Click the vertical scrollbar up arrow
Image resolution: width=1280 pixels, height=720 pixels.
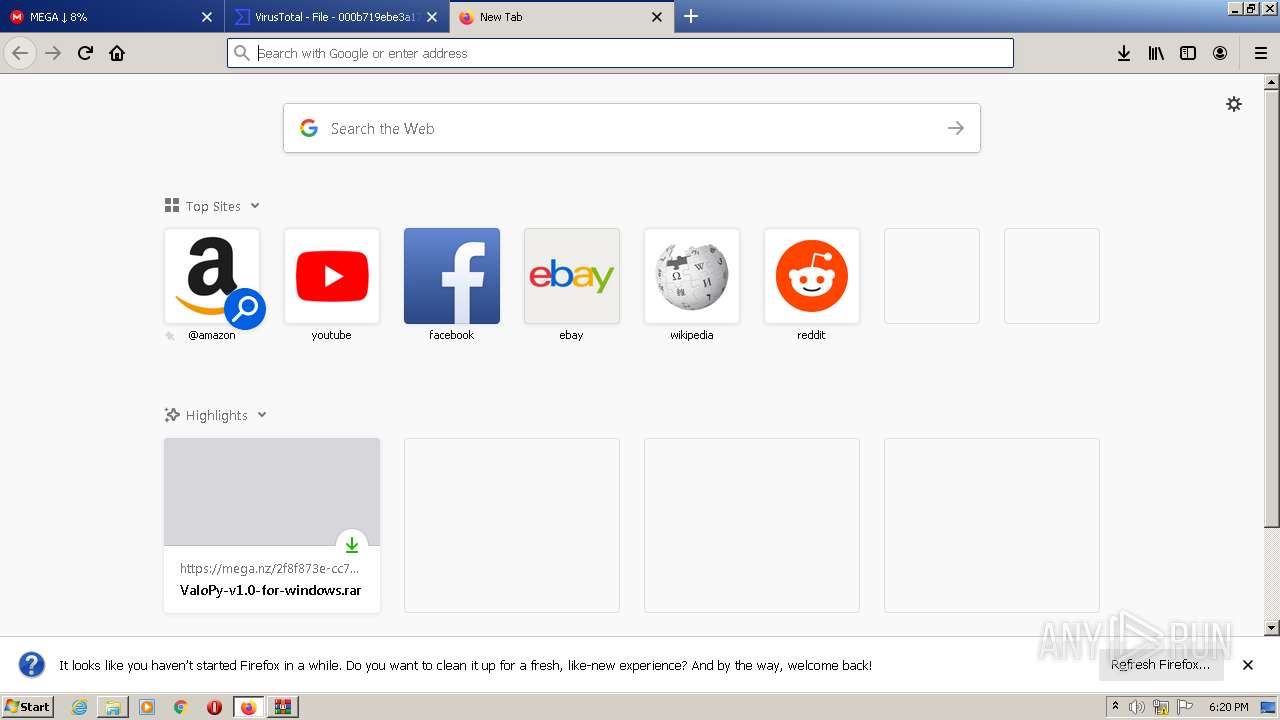(1272, 82)
